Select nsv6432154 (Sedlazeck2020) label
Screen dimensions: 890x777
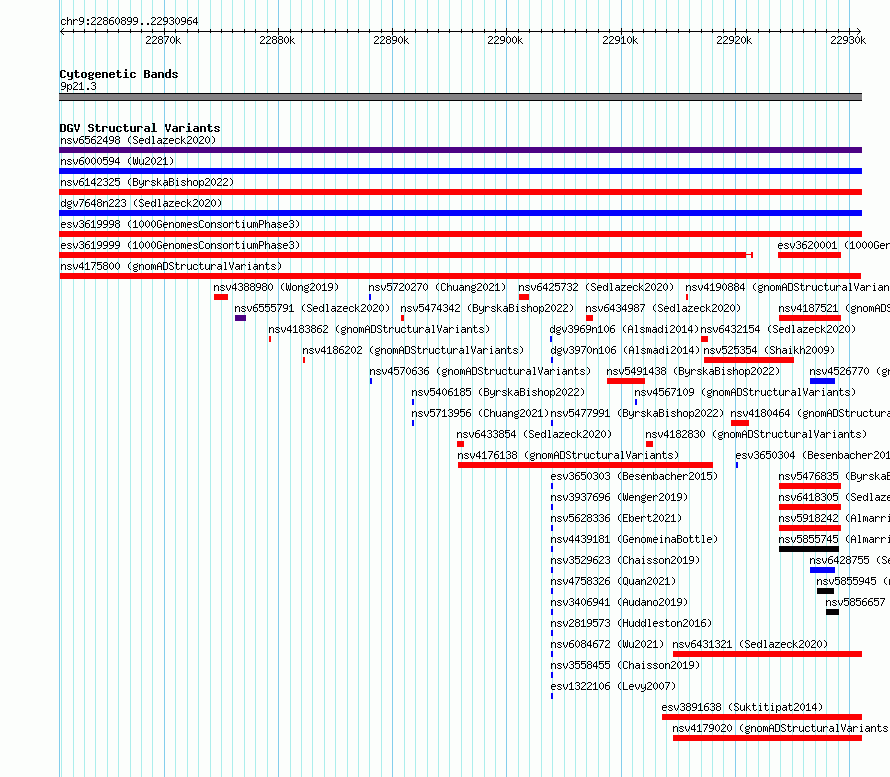[778, 329]
